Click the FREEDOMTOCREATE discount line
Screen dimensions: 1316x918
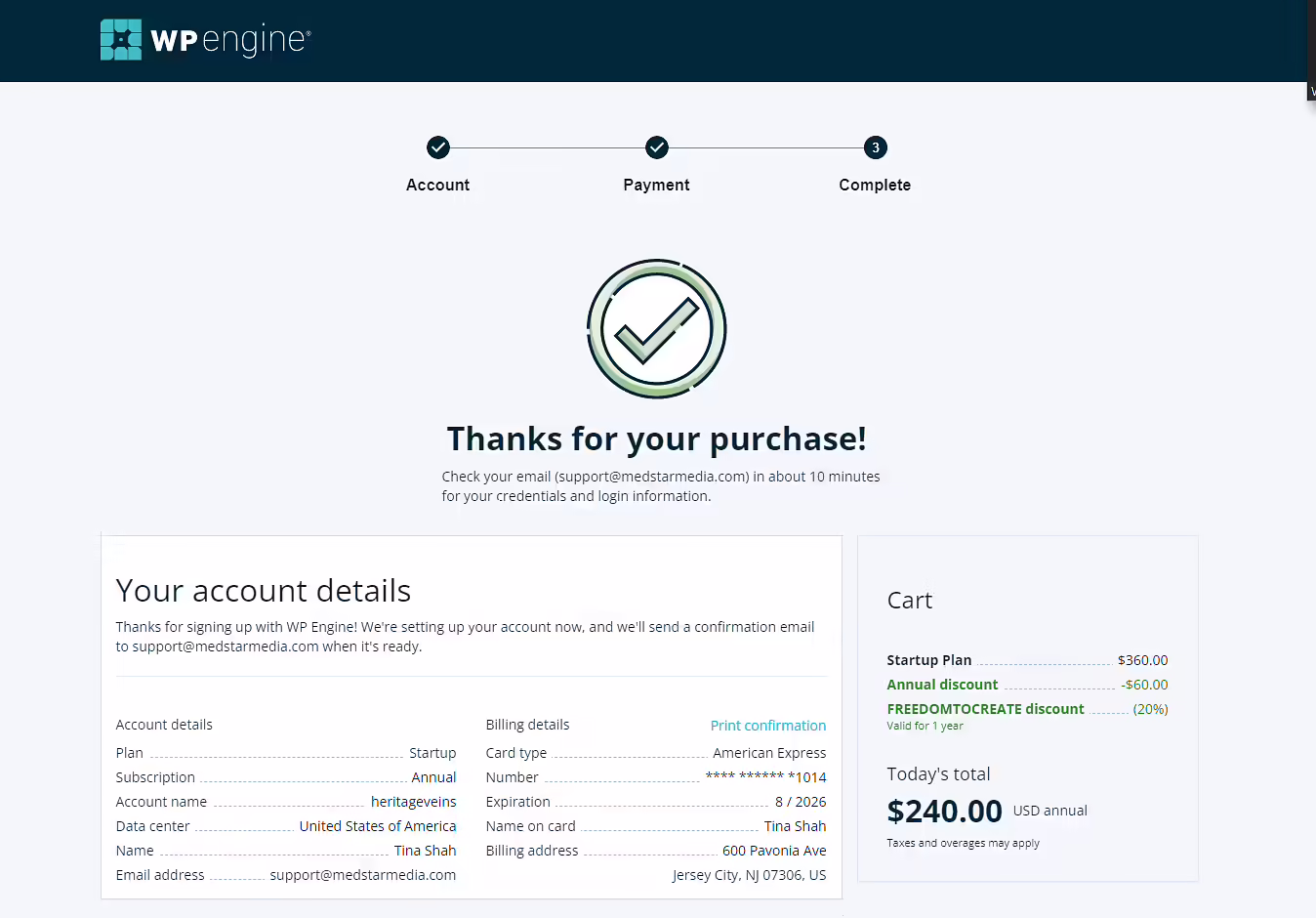[1027, 709]
